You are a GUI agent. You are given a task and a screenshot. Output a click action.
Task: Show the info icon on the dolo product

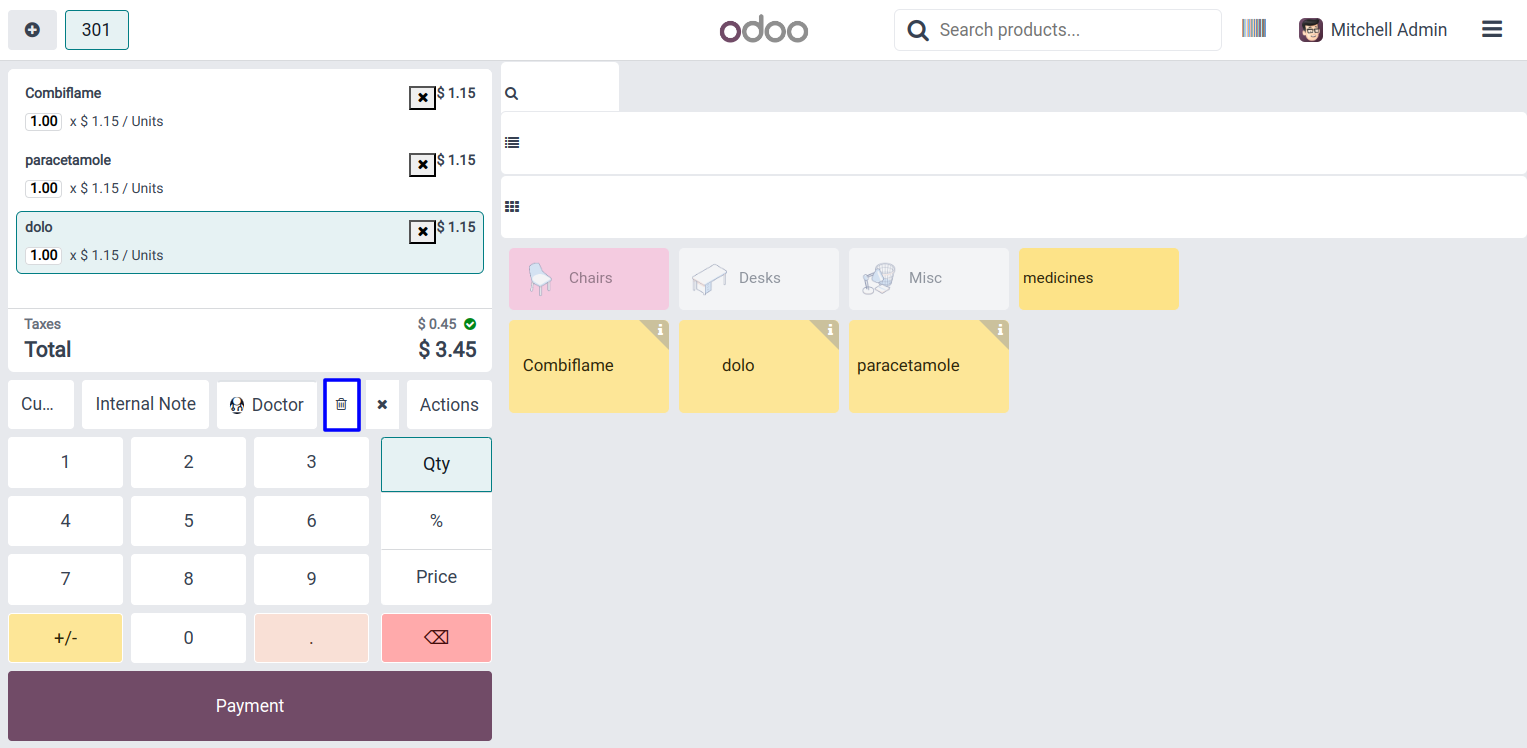pyautogui.click(x=830, y=330)
